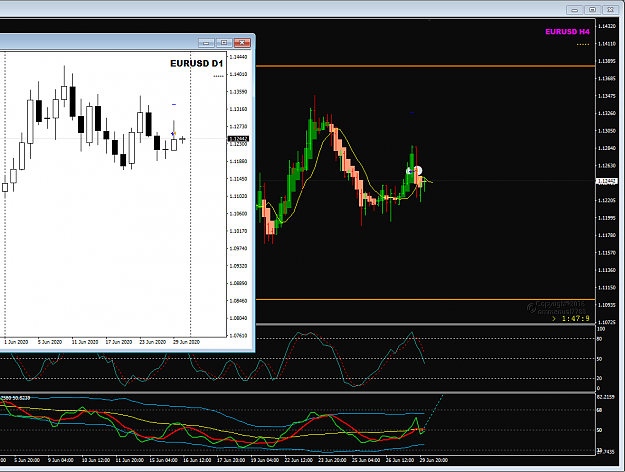Select the 1.09740 price on D1 scale
Screen dimensions: 625x472
click(238, 248)
